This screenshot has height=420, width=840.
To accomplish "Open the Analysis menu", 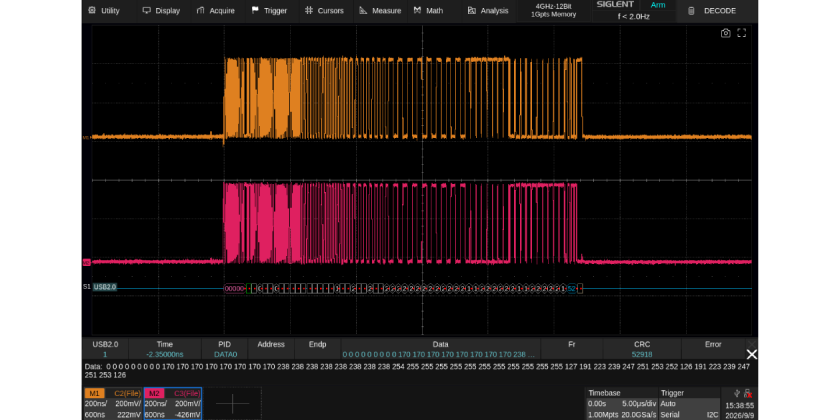I will 488,11.
